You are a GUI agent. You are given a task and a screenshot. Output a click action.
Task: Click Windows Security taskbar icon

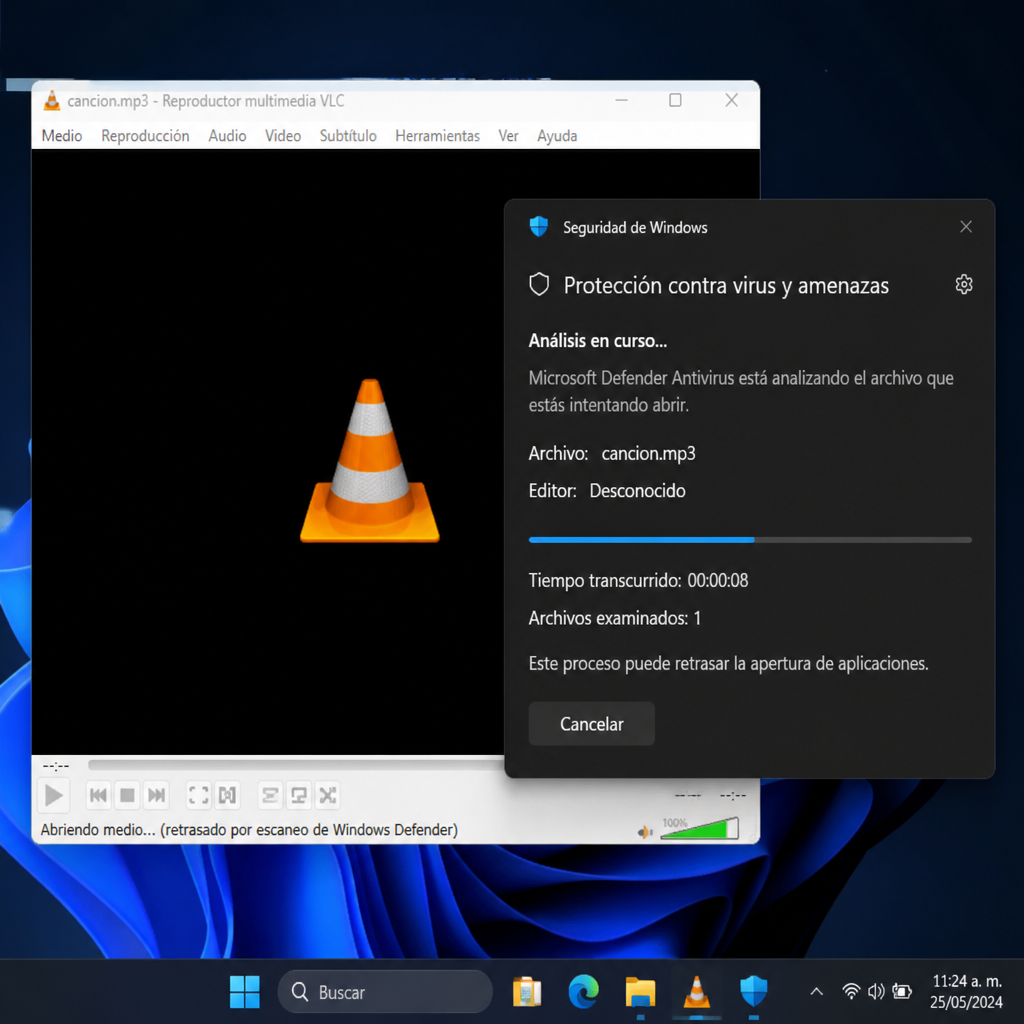[753, 992]
